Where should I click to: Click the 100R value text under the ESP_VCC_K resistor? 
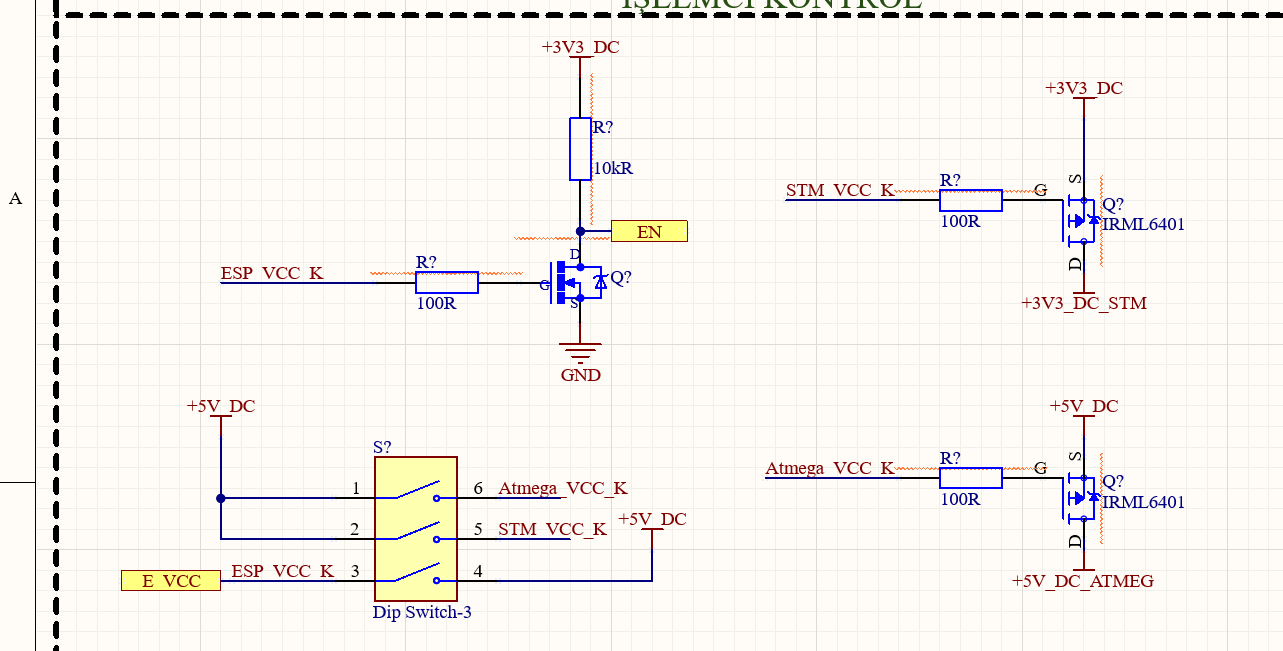pyautogui.click(x=437, y=303)
